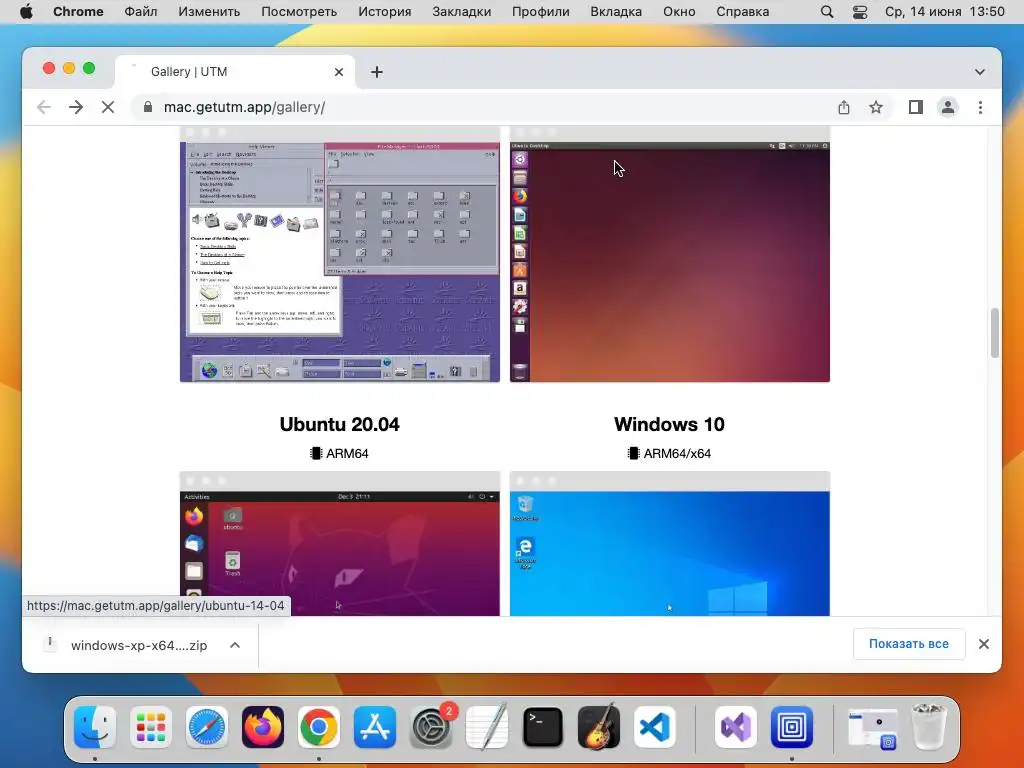Open Visual Studio (purple) from the Dock
1024x768 pixels.
[x=736, y=727]
